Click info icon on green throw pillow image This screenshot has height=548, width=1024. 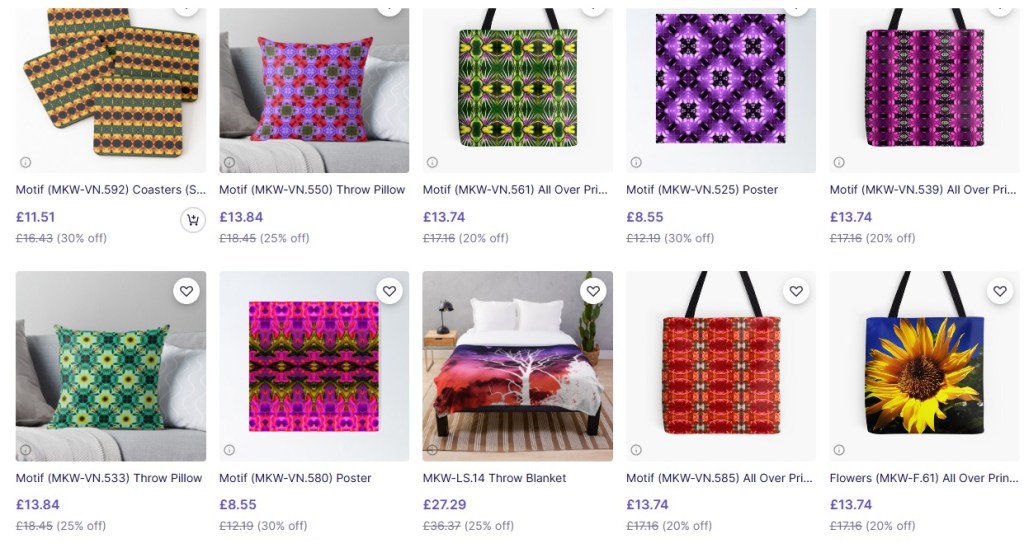(26, 450)
